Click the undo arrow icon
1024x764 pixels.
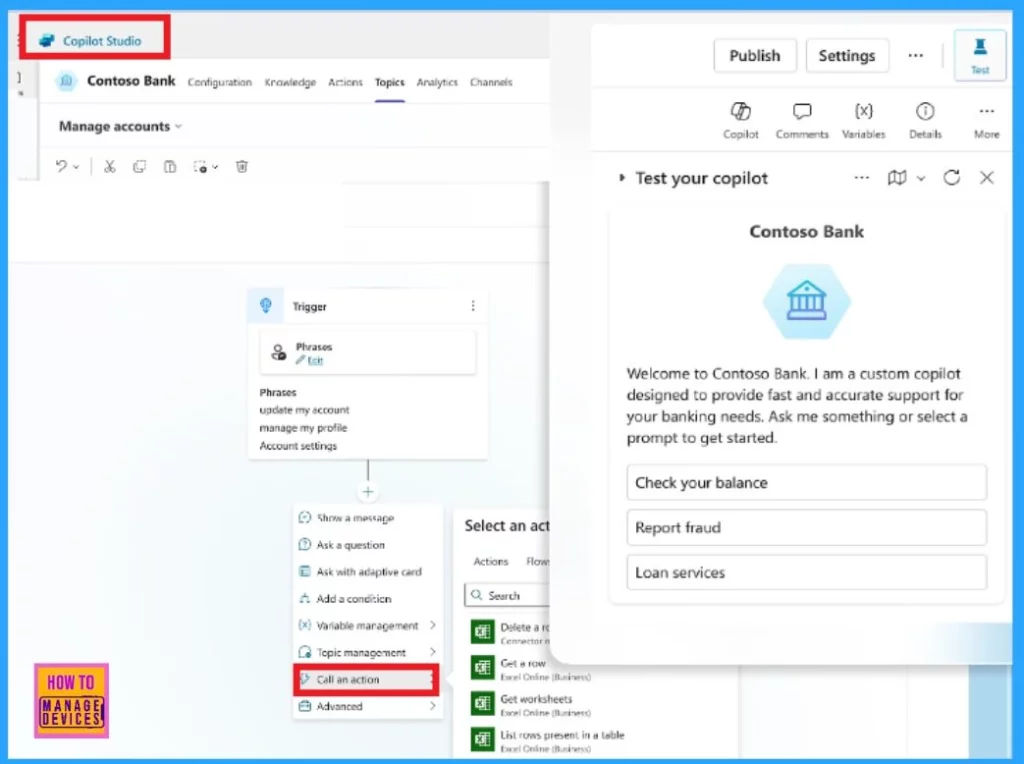point(61,167)
